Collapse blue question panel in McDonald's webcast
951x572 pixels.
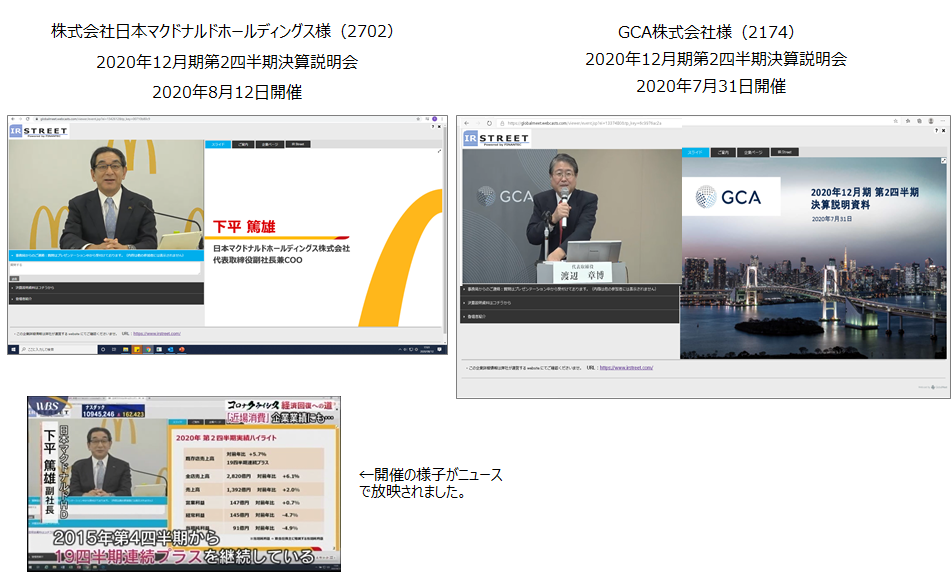[x=106, y=256]
